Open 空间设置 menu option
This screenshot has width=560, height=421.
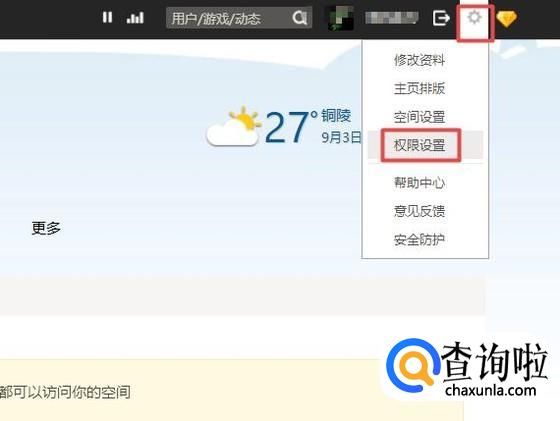[x=420, y=117]
